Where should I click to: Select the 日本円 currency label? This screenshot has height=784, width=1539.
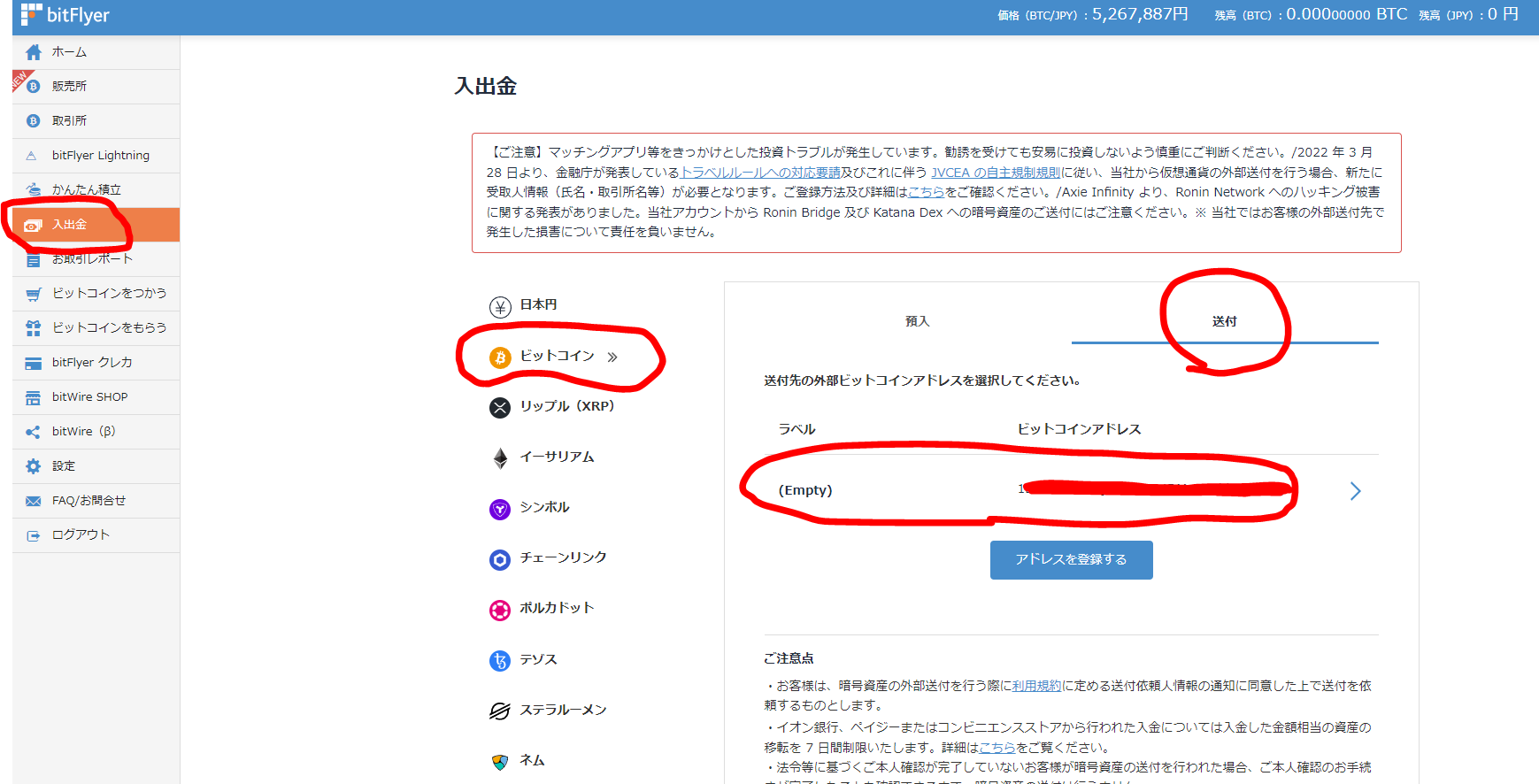(x=538, y=304)
